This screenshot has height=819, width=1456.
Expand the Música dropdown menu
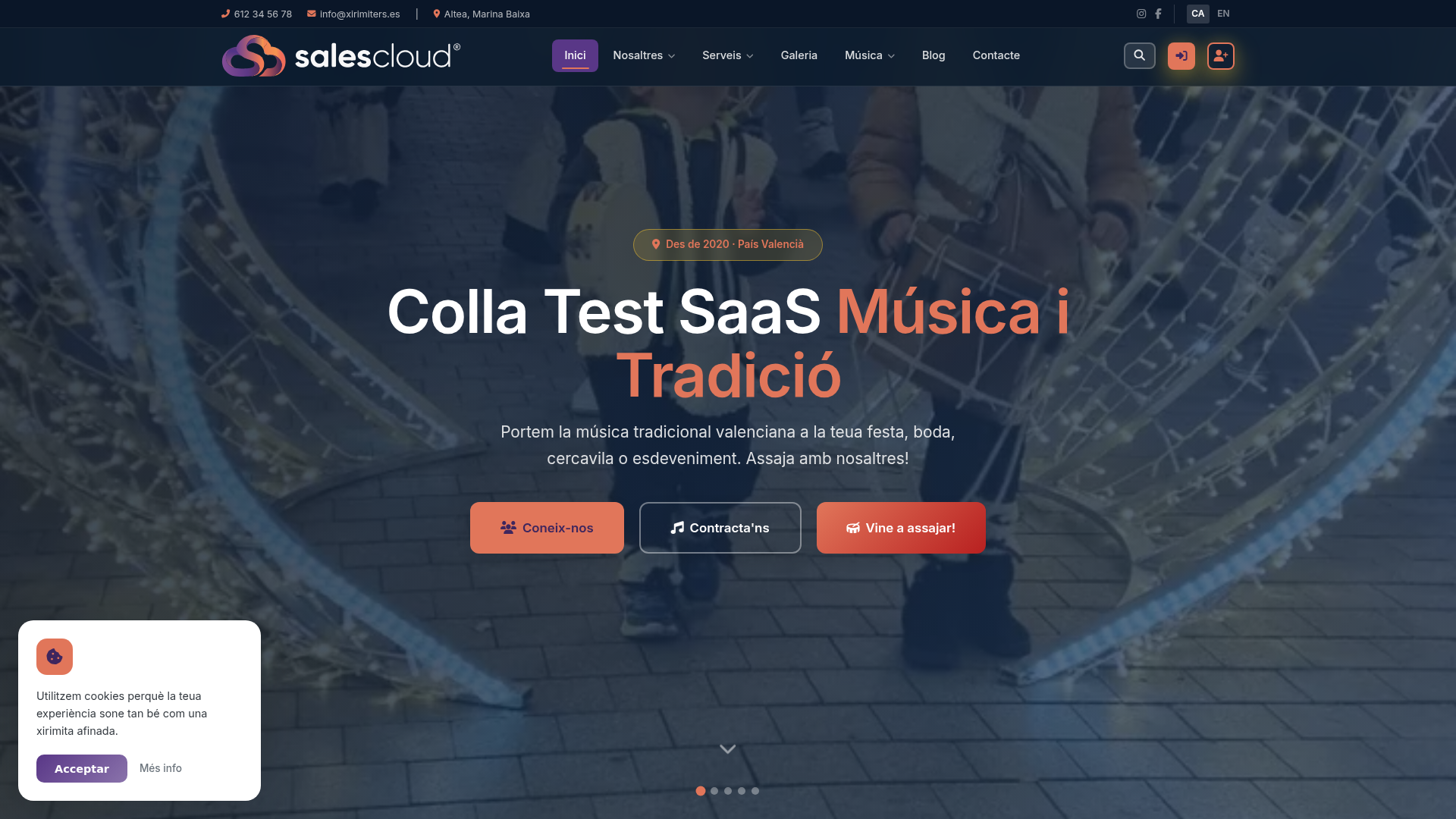(x=870, y=55)
